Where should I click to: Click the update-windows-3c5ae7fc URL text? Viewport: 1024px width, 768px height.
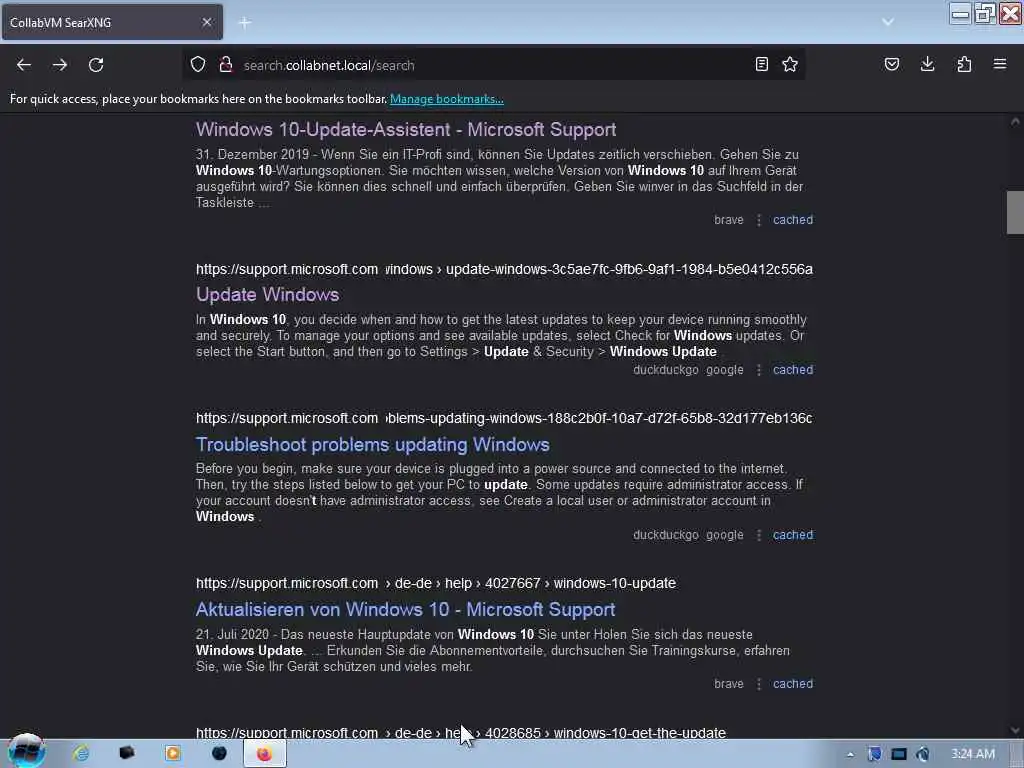(x=629, y=269)
